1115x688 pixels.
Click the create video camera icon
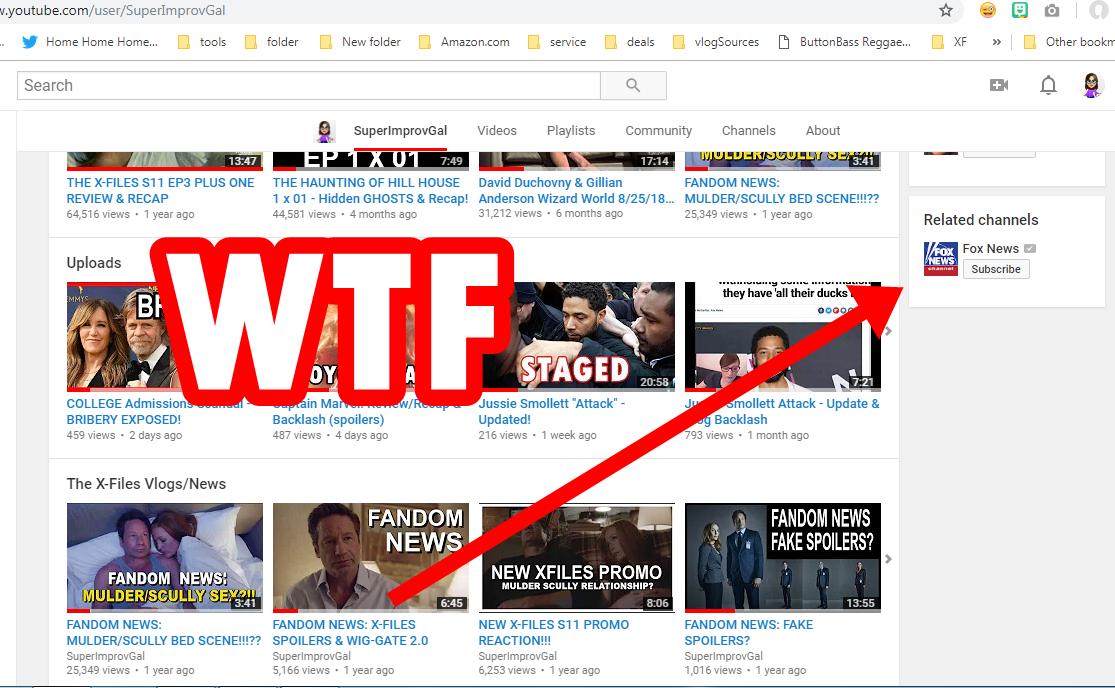coord(999,85)
